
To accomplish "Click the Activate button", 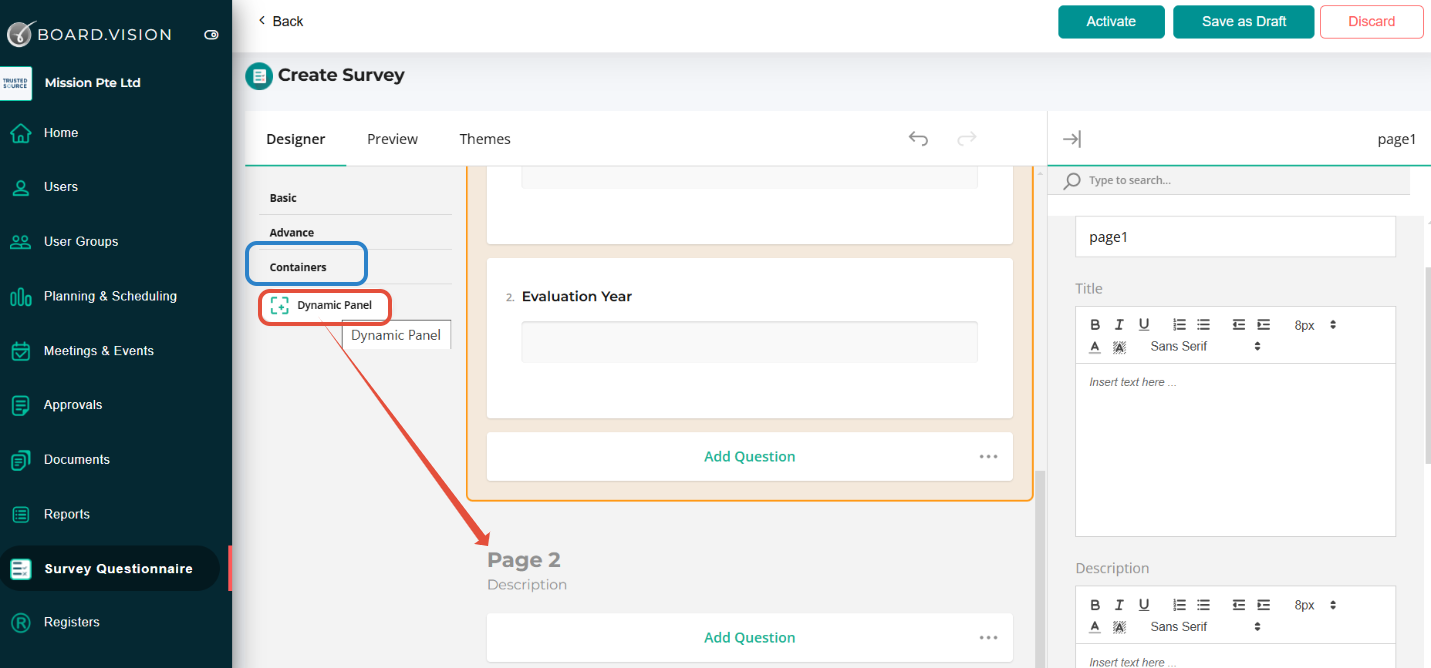I will 1111,22.
